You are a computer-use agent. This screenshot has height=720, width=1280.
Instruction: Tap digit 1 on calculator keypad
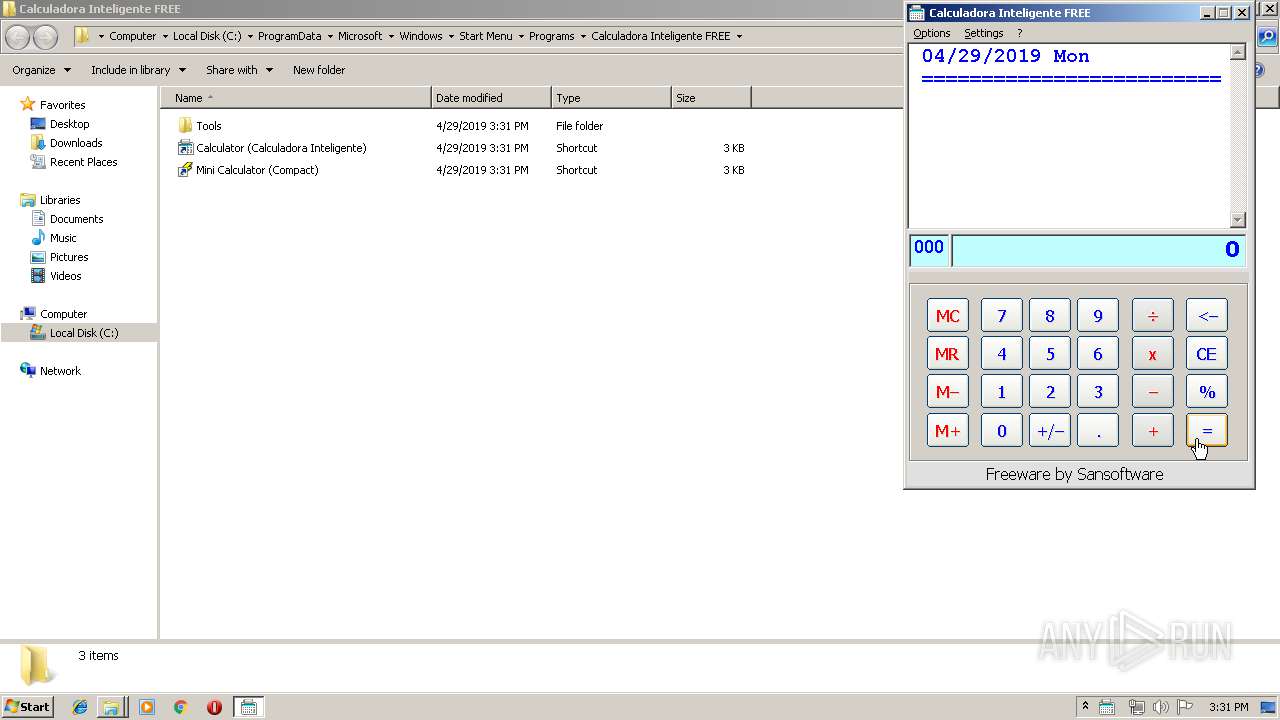(x=1001, y=392)
